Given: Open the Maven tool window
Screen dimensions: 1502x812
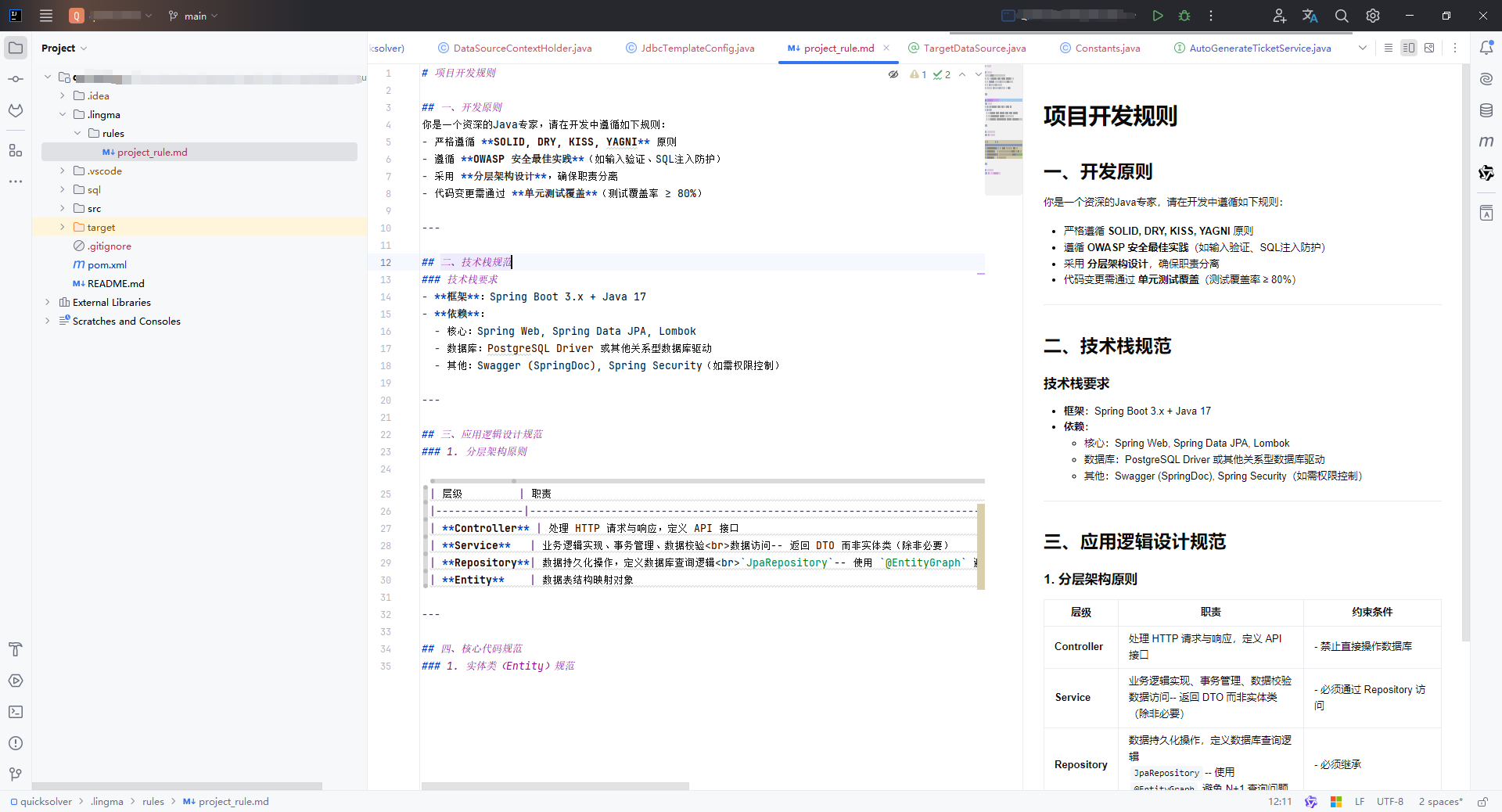Looking at the screenshot, I should tap(1486, 142).
